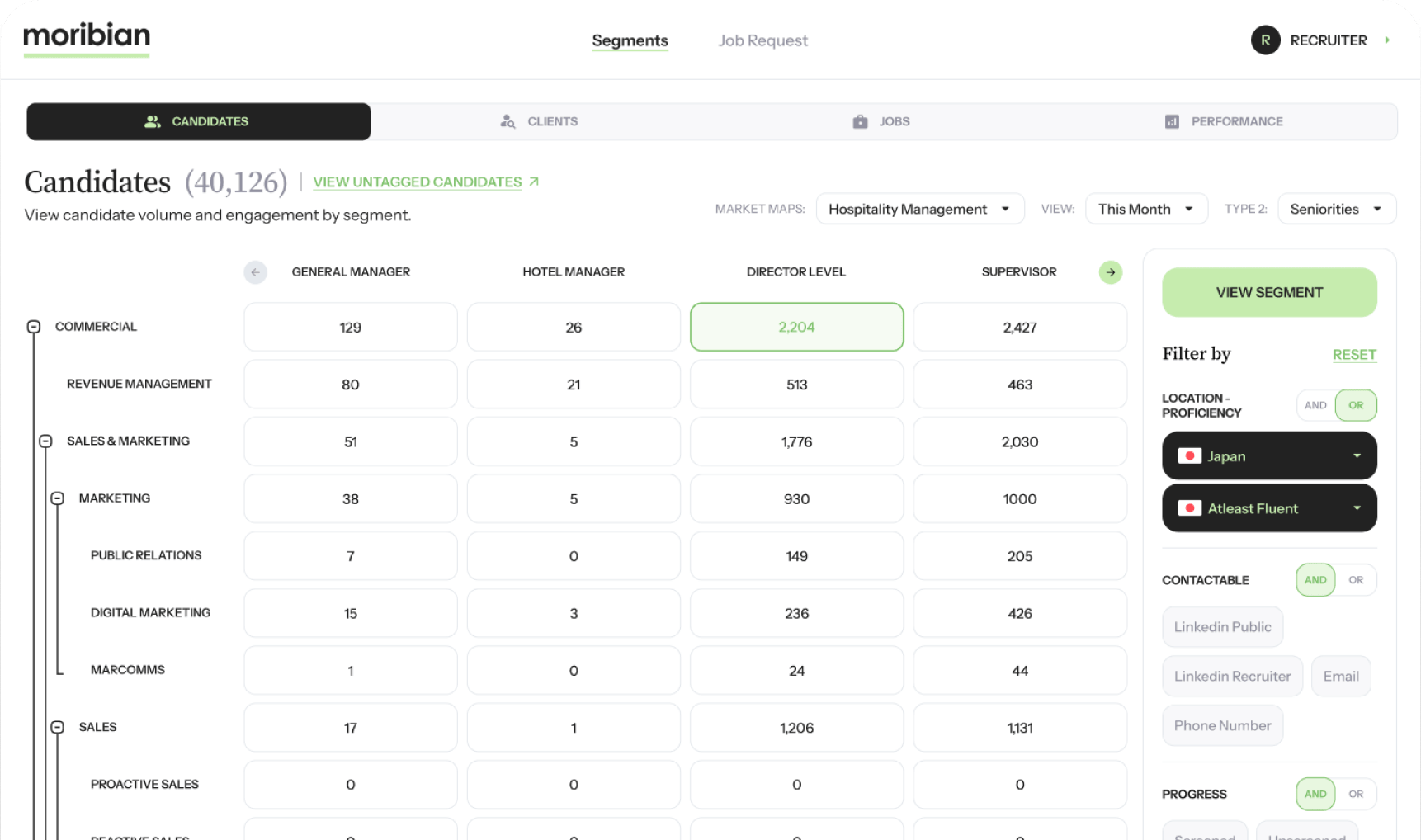The image size is (1421, 840).
Task: Click the Digital Marketing row label
Action: 150,612
